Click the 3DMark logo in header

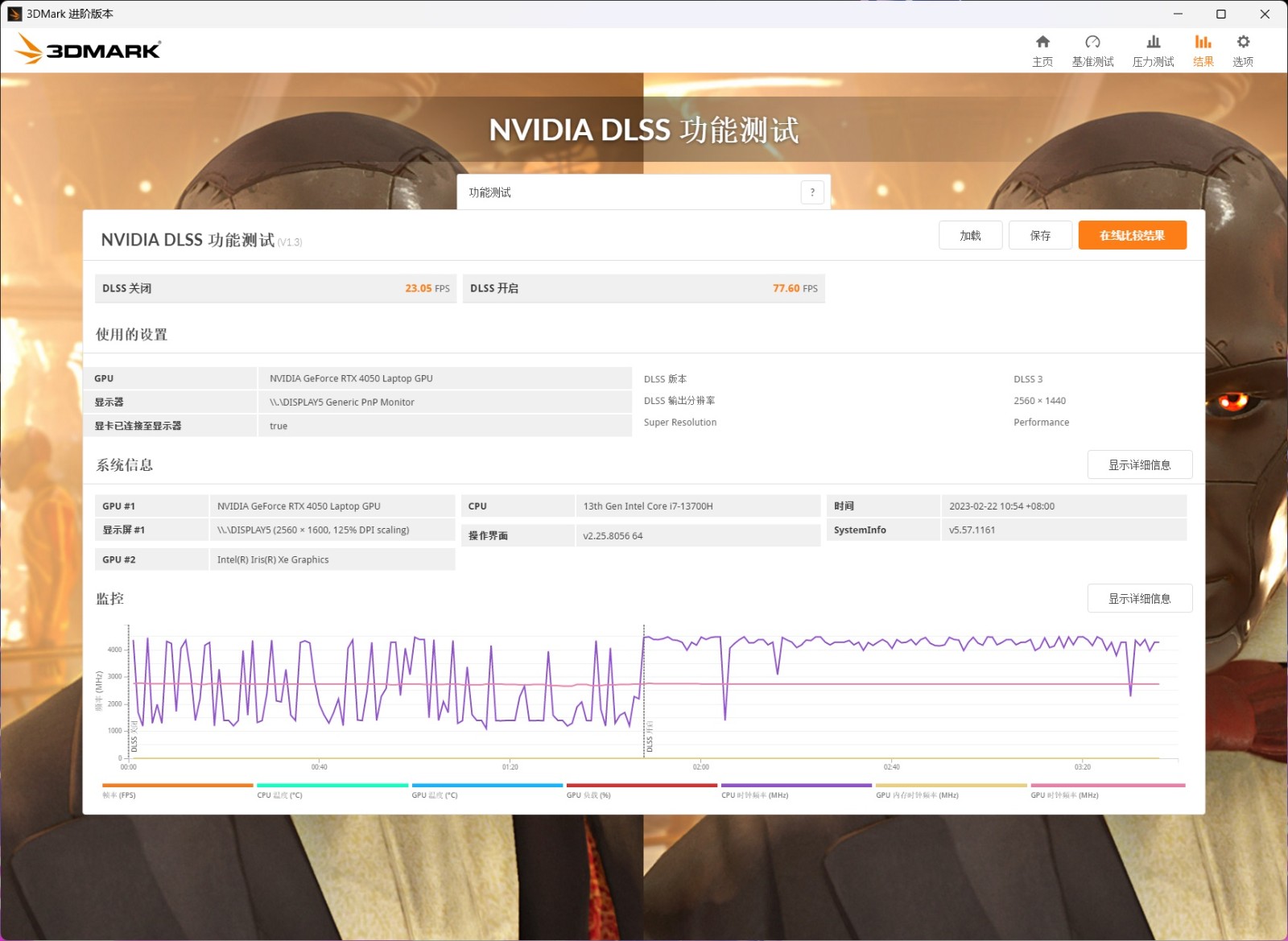pyautogui.click(x=88, y=49)
